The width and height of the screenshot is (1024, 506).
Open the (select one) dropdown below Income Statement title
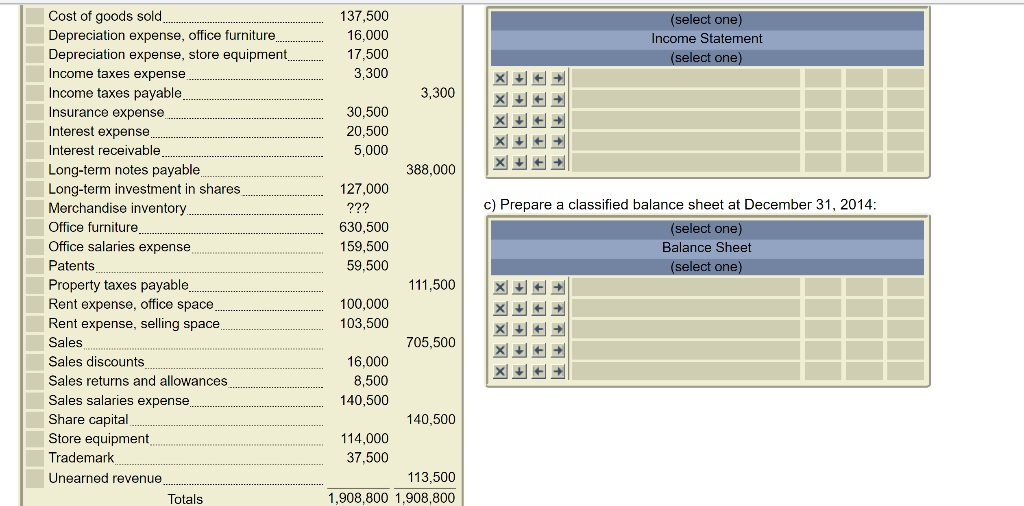click(707, 57)
